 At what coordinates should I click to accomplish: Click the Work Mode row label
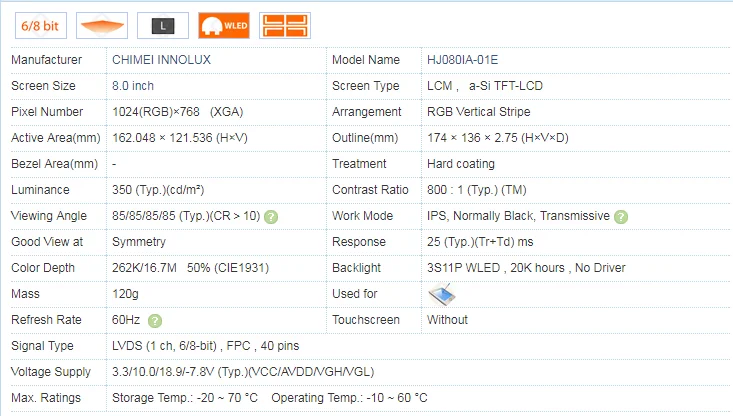[x=362, y=216]
